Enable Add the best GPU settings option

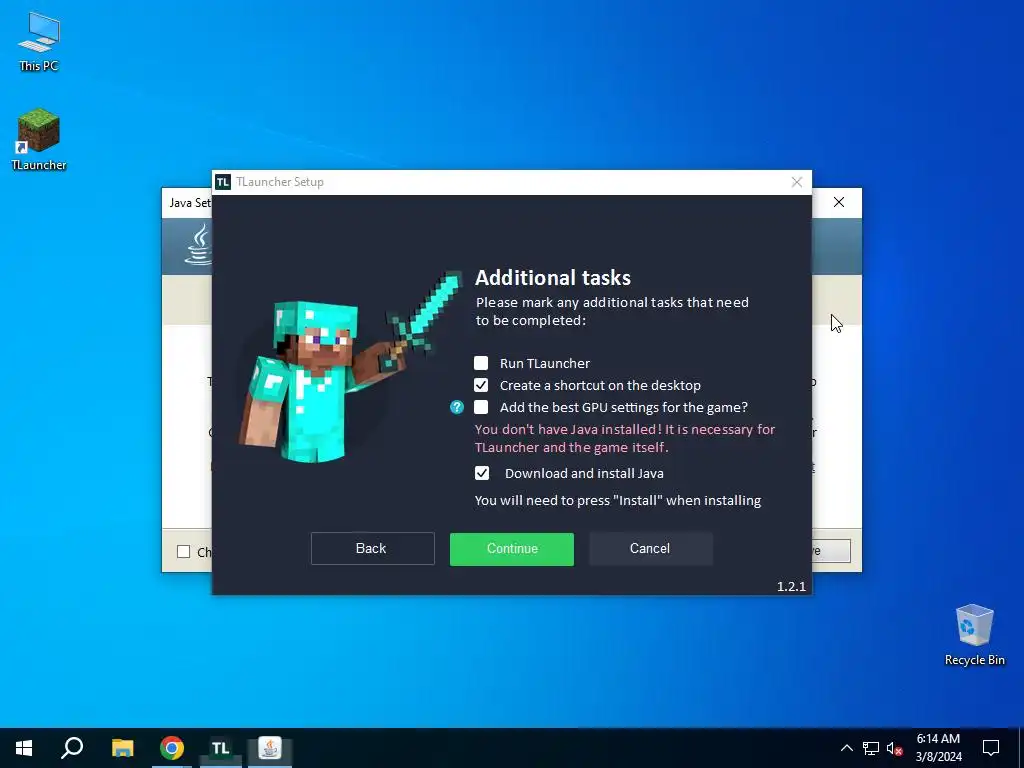tap(481, 408)
